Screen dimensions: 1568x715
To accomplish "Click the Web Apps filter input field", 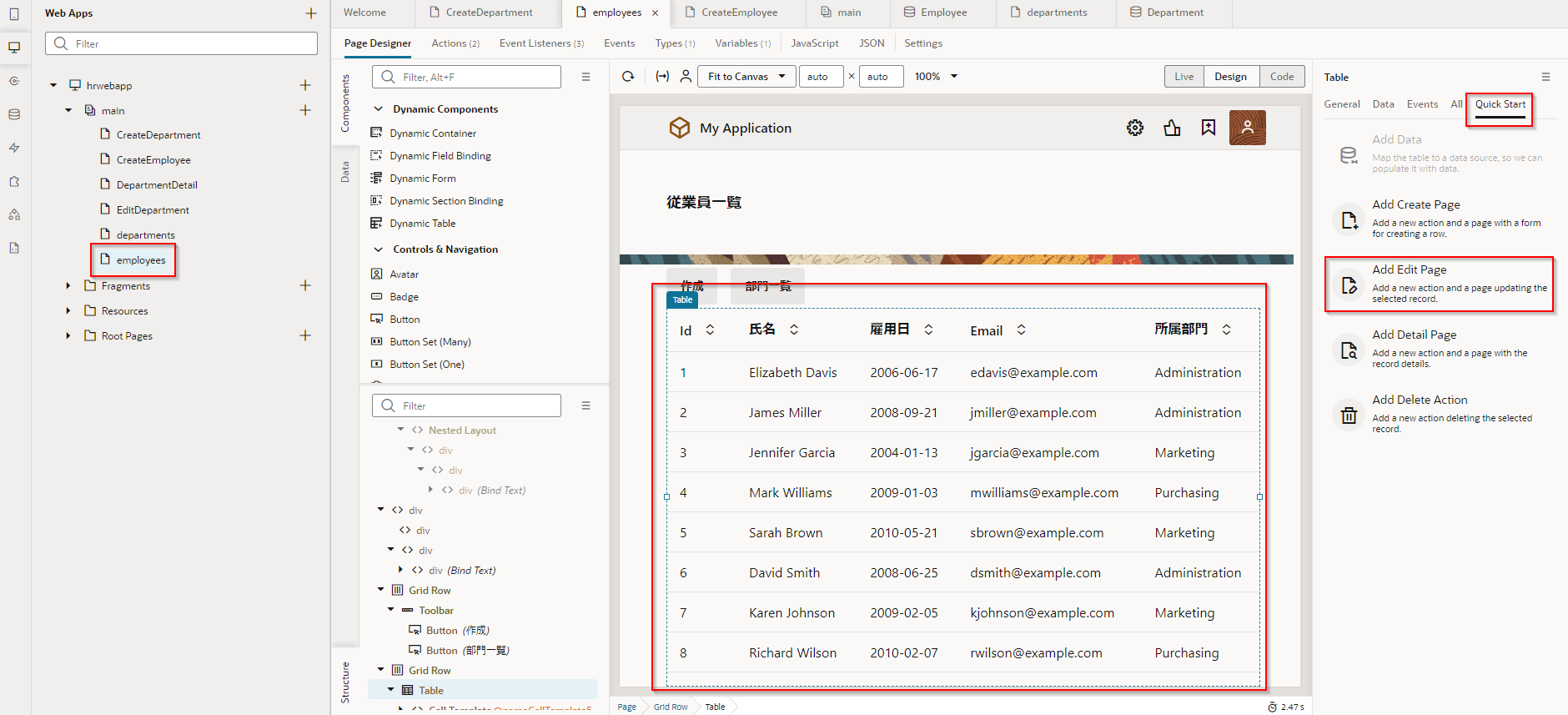I will click(182, 43).
